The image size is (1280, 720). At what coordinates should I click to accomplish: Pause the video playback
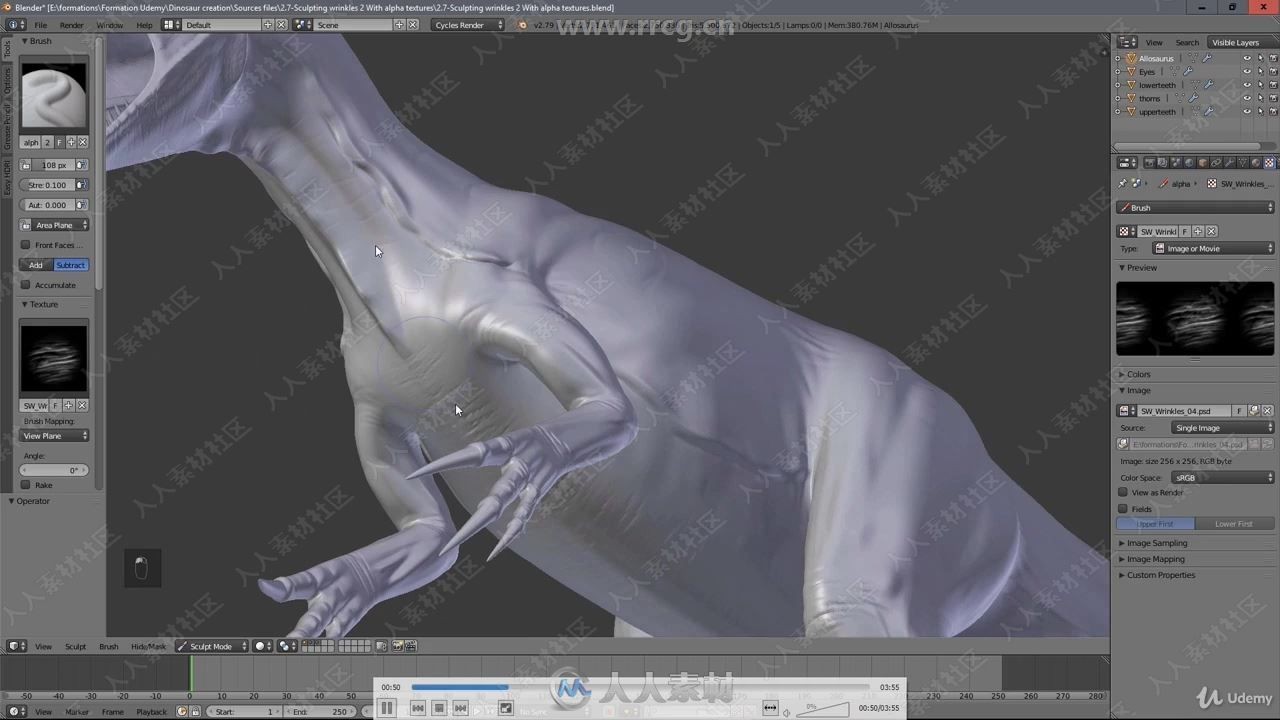pos(388,707)
